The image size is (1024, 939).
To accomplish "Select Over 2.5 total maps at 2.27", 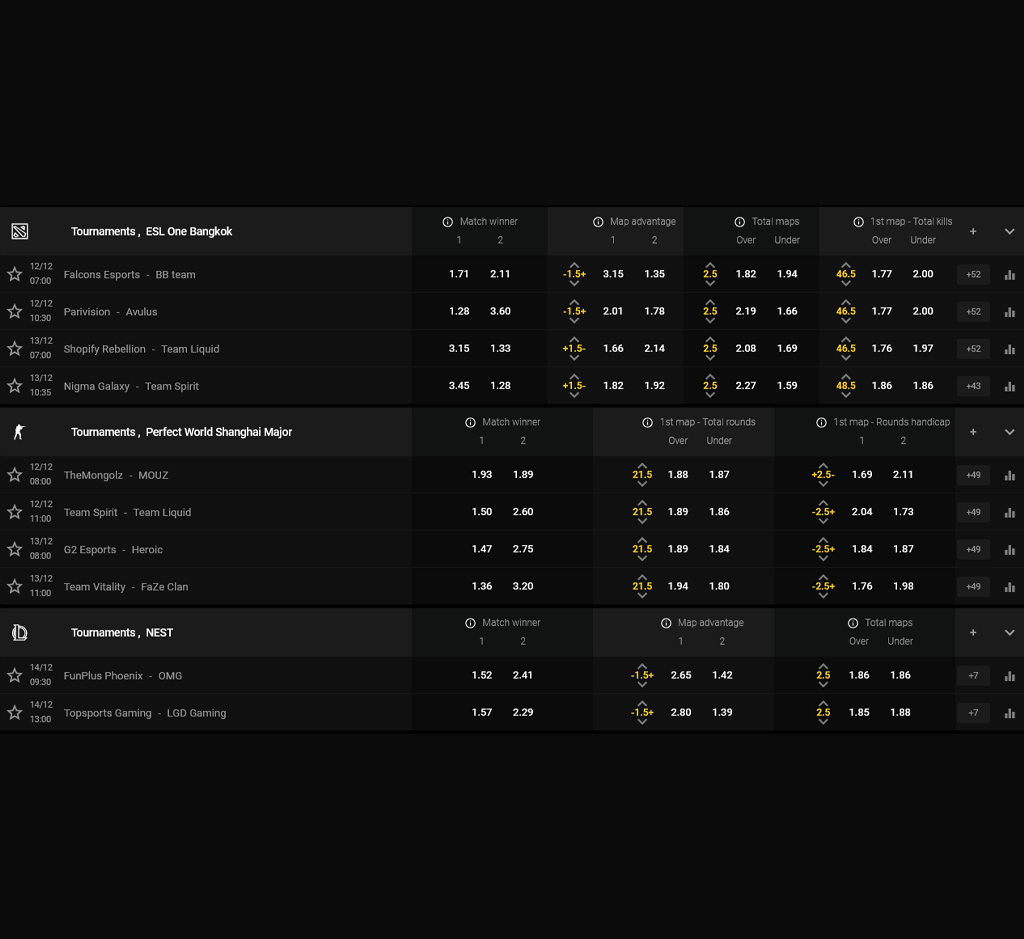I will click(746, 385).
